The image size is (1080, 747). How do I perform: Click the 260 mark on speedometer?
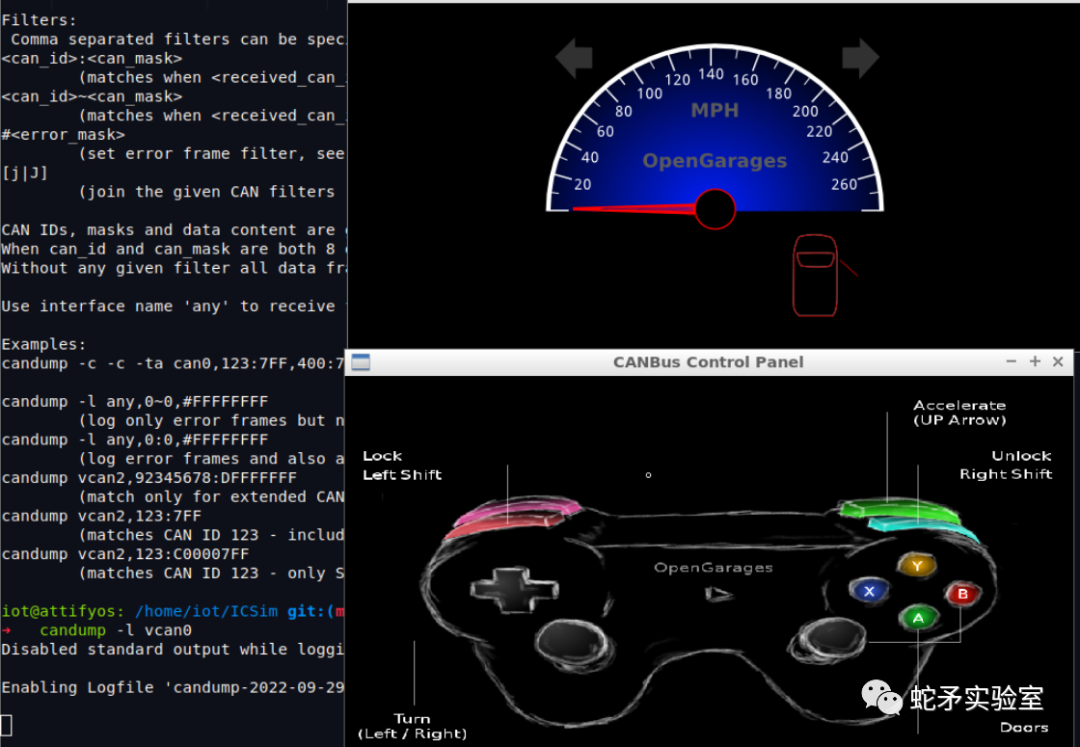[844, 185]
